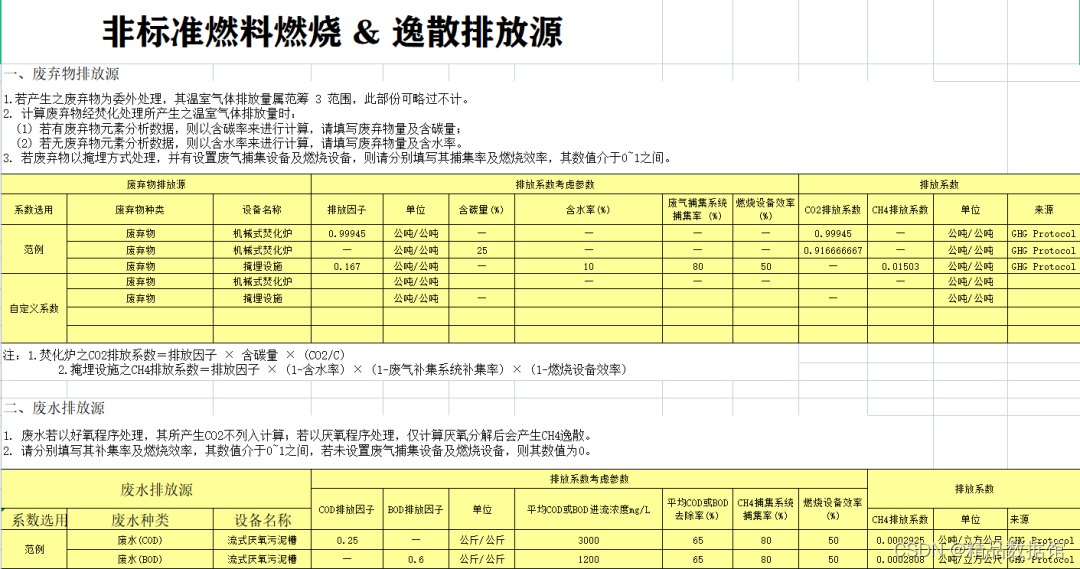The height and width of the screenshot is (569, 1080).
Task: Select the waste table "排放系数考虑参数" header
Action: [x=554, y=185]
